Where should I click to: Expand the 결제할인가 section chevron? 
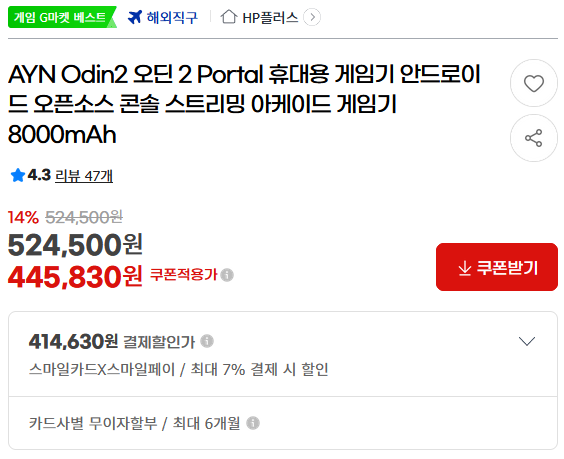[x=527, y=341]
